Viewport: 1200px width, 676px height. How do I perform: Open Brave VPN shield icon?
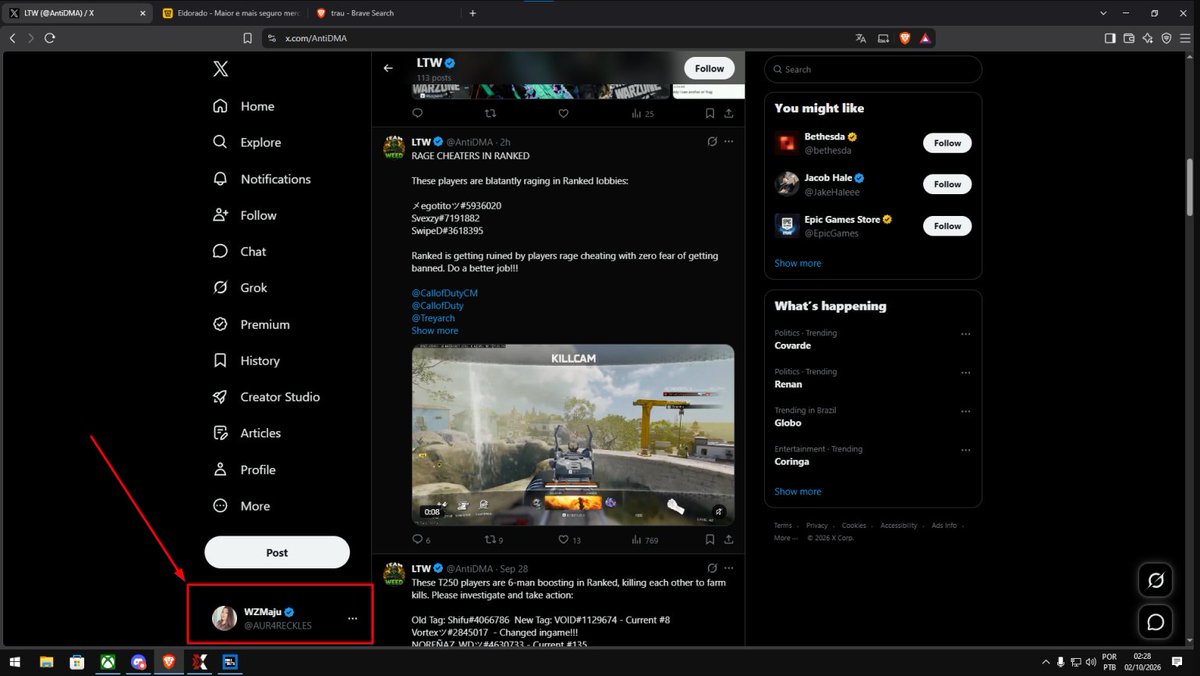pyautogui.click(x=1166, y=38)
